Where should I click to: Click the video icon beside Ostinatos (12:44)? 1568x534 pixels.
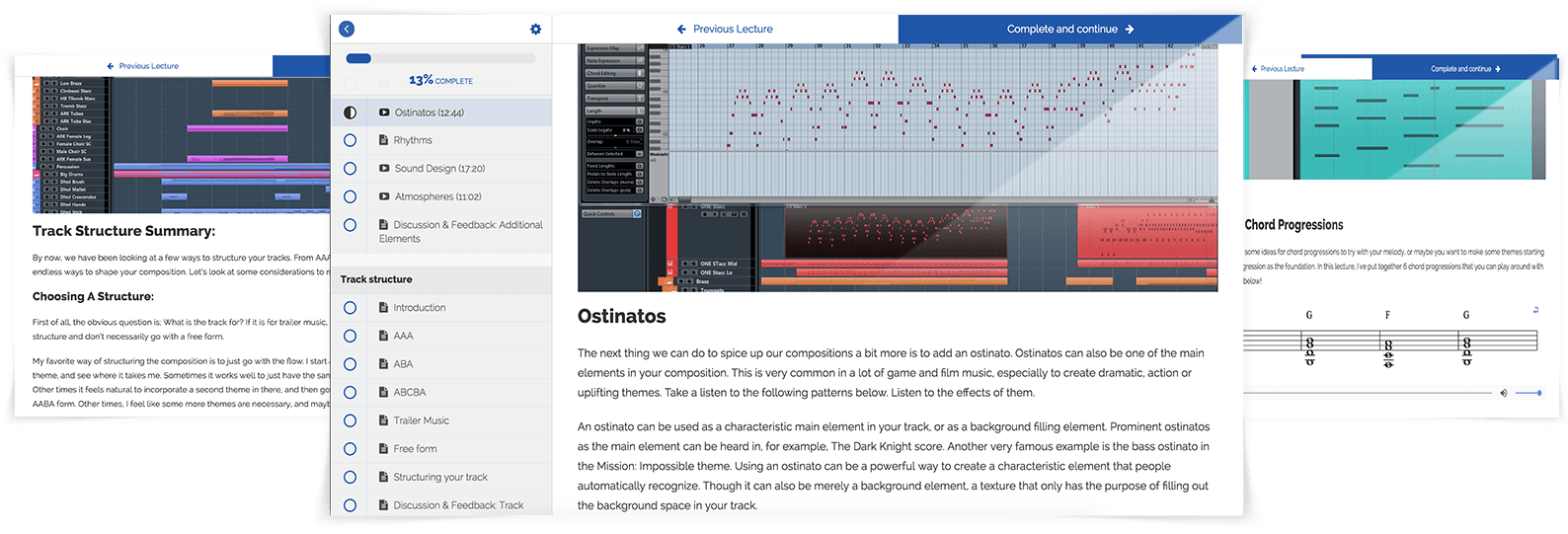click(x=384, y=113)
